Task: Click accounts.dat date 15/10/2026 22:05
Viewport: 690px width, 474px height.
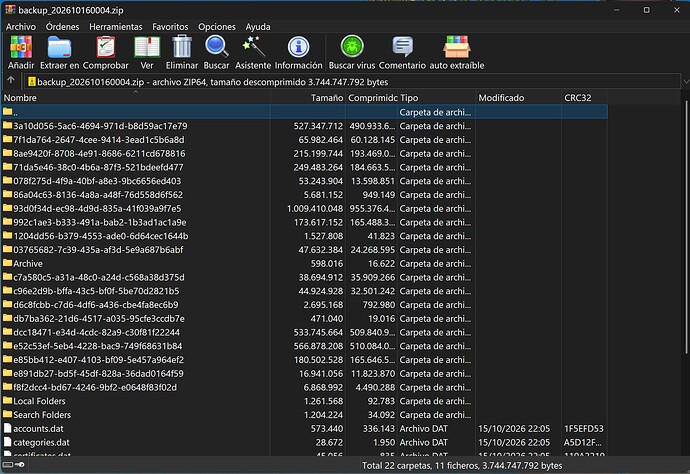Action: (514, 428)
